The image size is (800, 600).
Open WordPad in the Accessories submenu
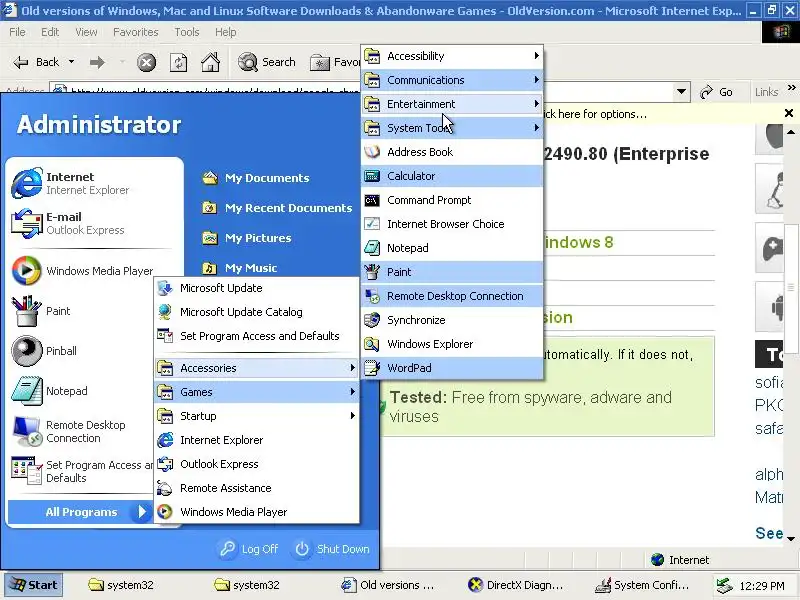click(x=452, y=368)
